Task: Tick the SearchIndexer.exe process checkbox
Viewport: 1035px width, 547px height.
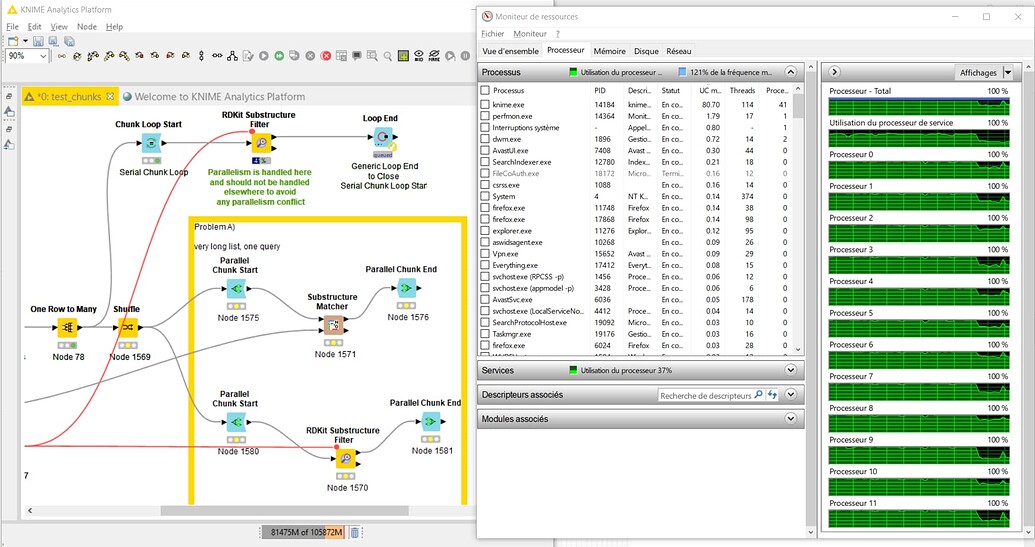Action: (x=485, y=162)
